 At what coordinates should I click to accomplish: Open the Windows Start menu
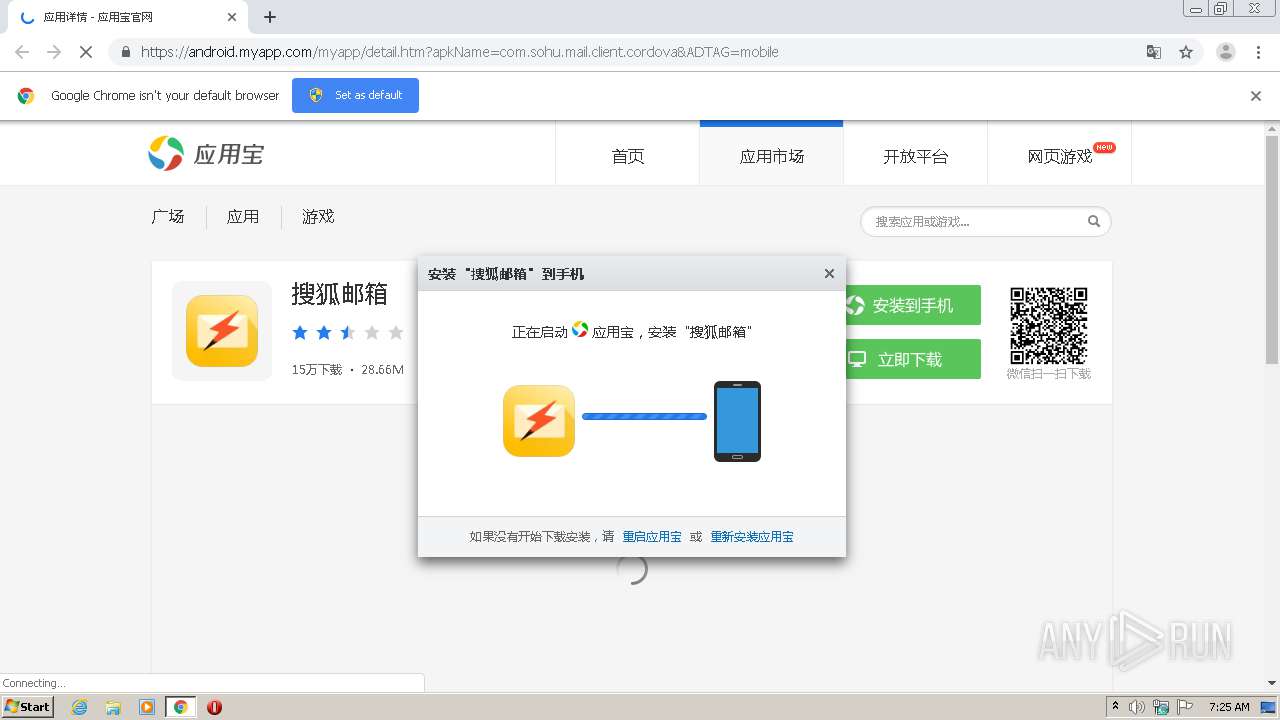click(x=28, y=706)
